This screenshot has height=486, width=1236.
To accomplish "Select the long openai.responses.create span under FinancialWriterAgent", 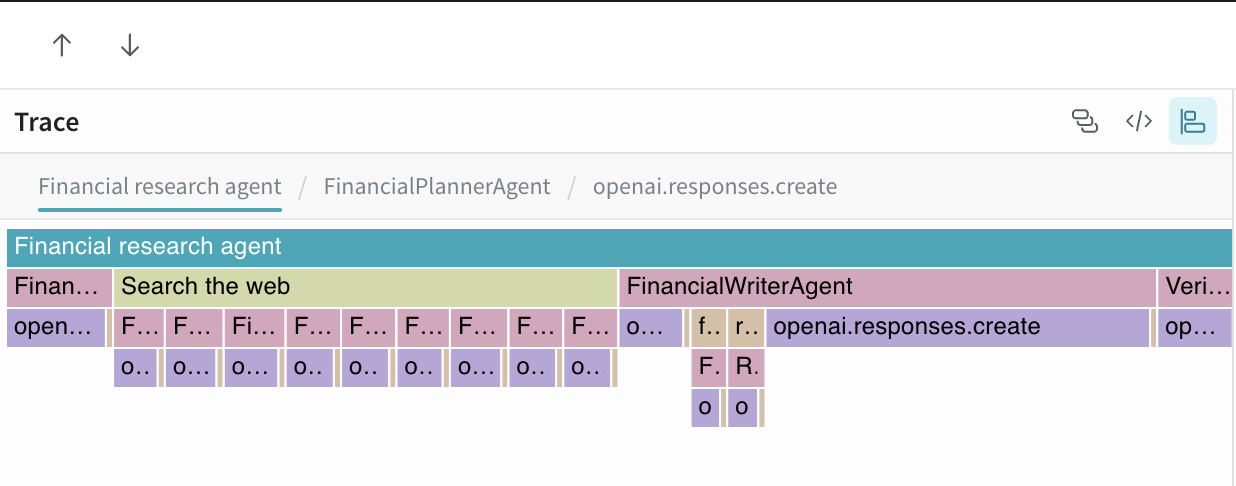I will [957, 328].
